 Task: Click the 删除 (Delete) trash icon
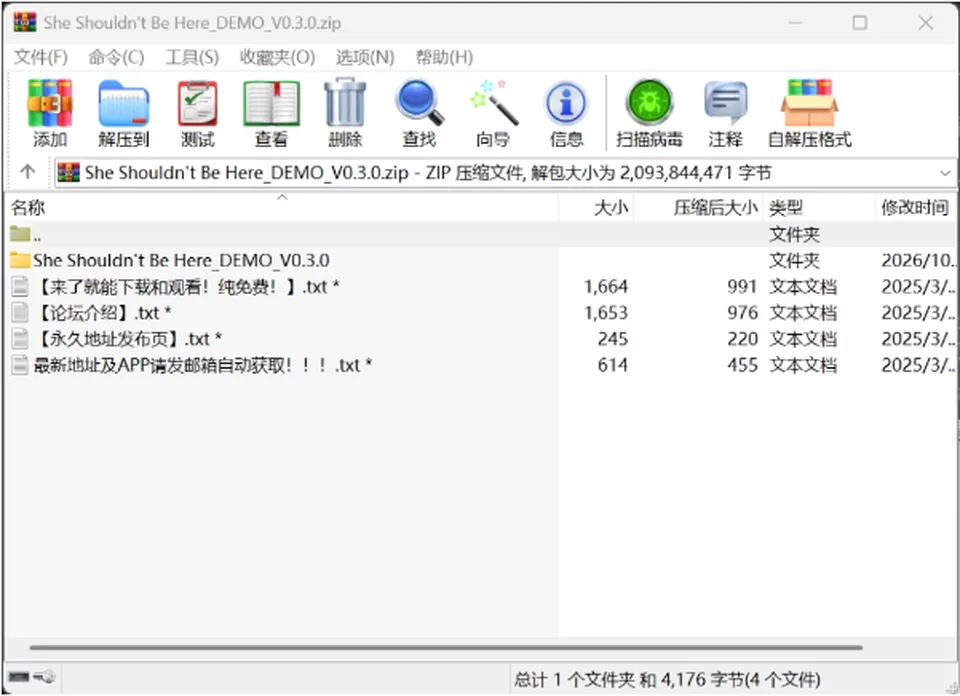345,113
